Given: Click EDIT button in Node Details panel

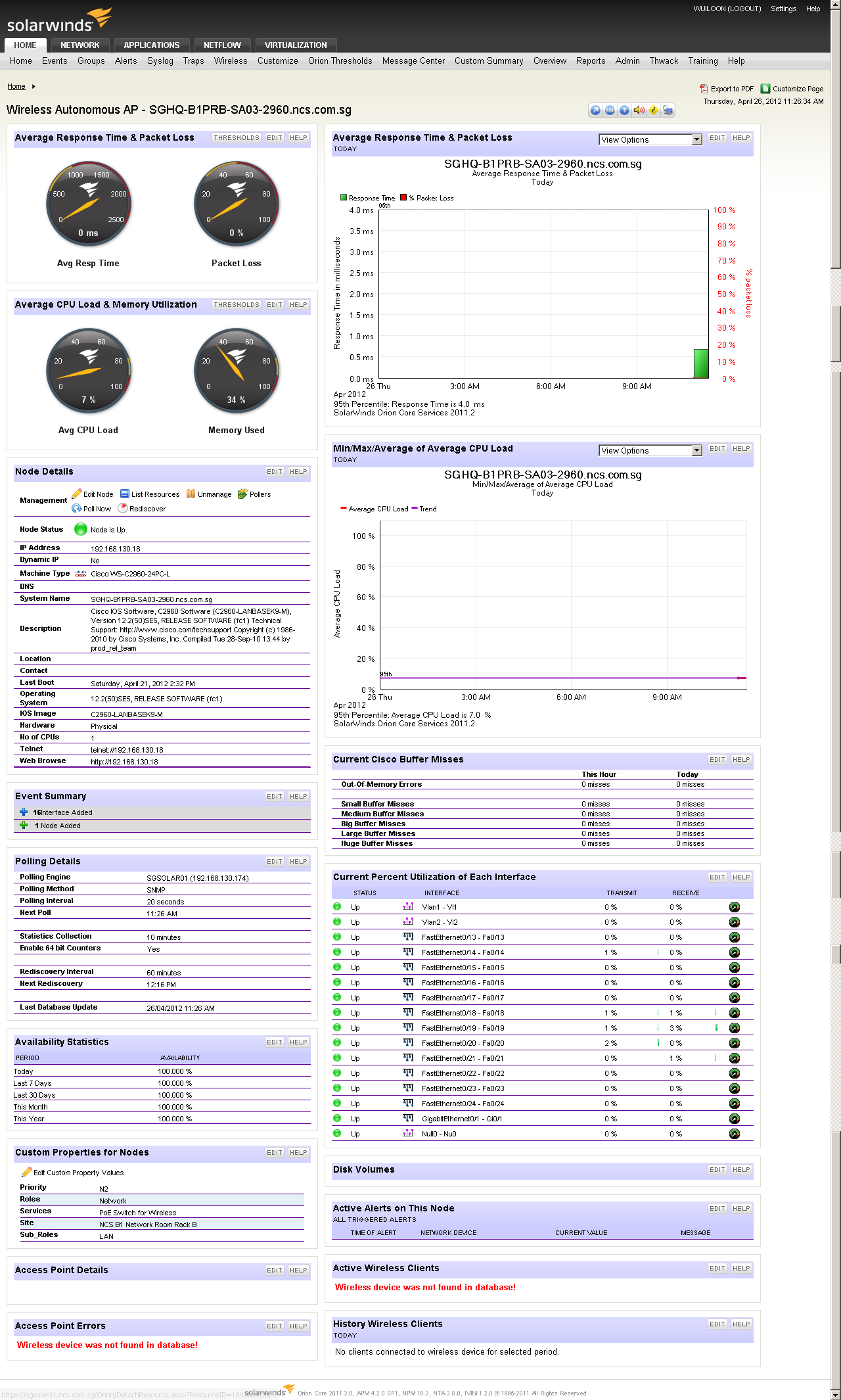Looking at the screenshot, I should [275, 472].
